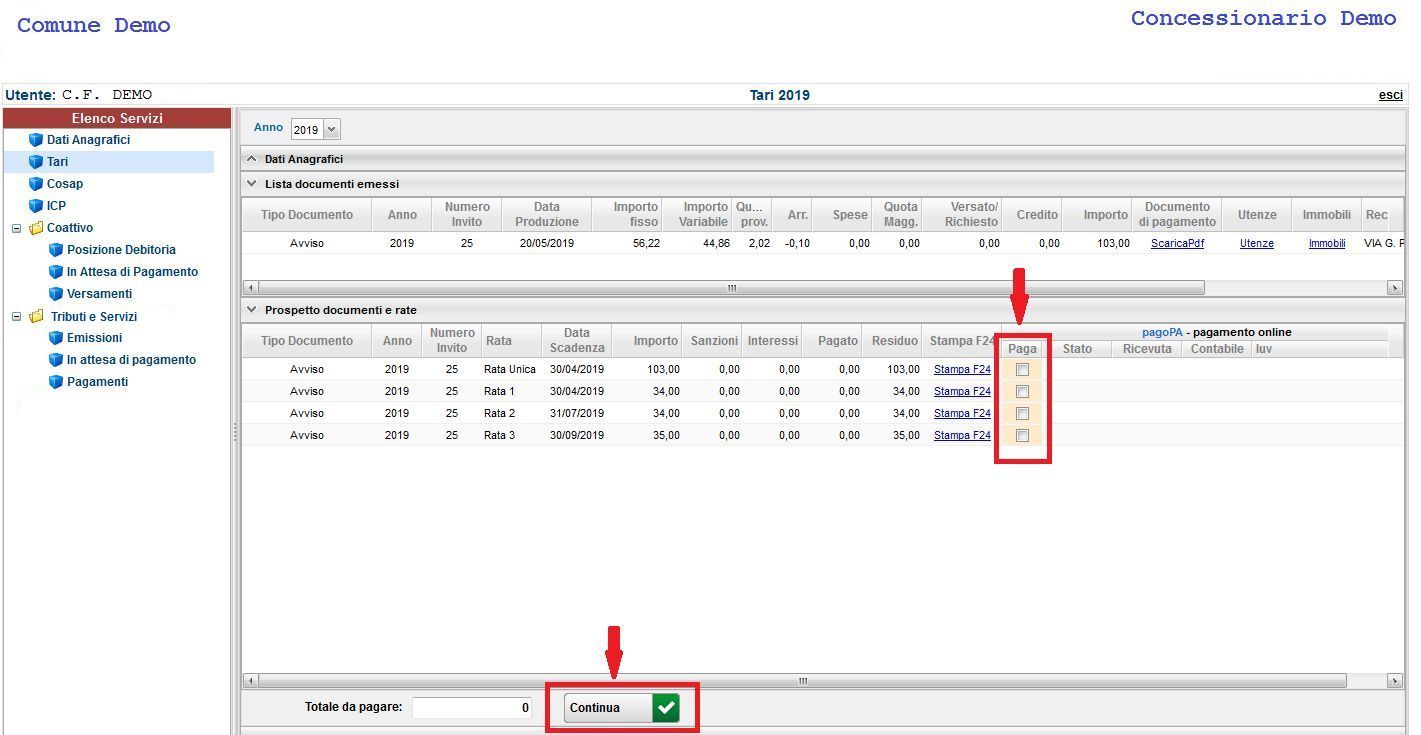Viewport: 1421px width, 735px height.
Task: Open the Anno 2019 dropdown
Action: tap(332, 130)
